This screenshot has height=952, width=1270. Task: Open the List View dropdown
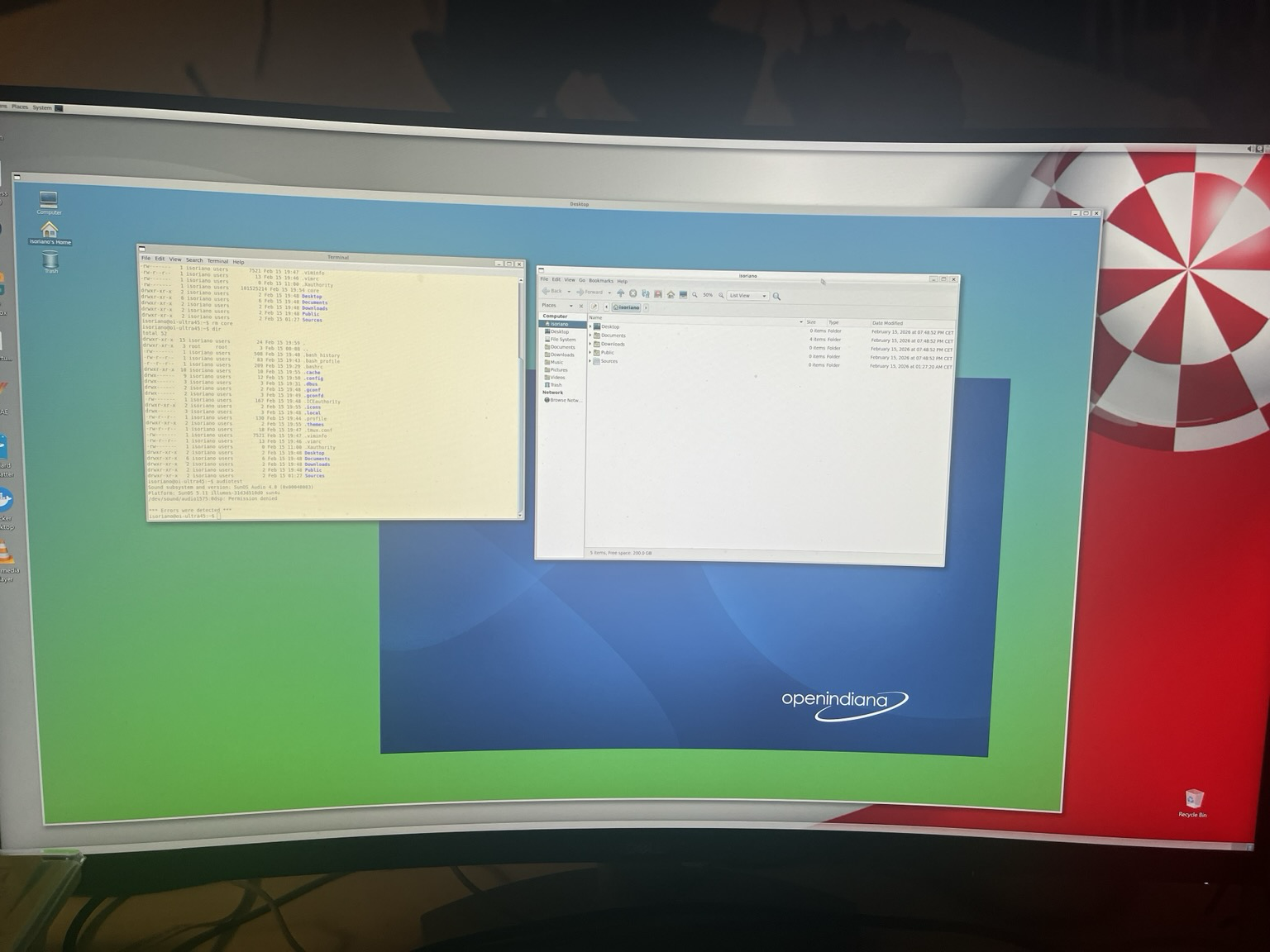coord(747,296)
